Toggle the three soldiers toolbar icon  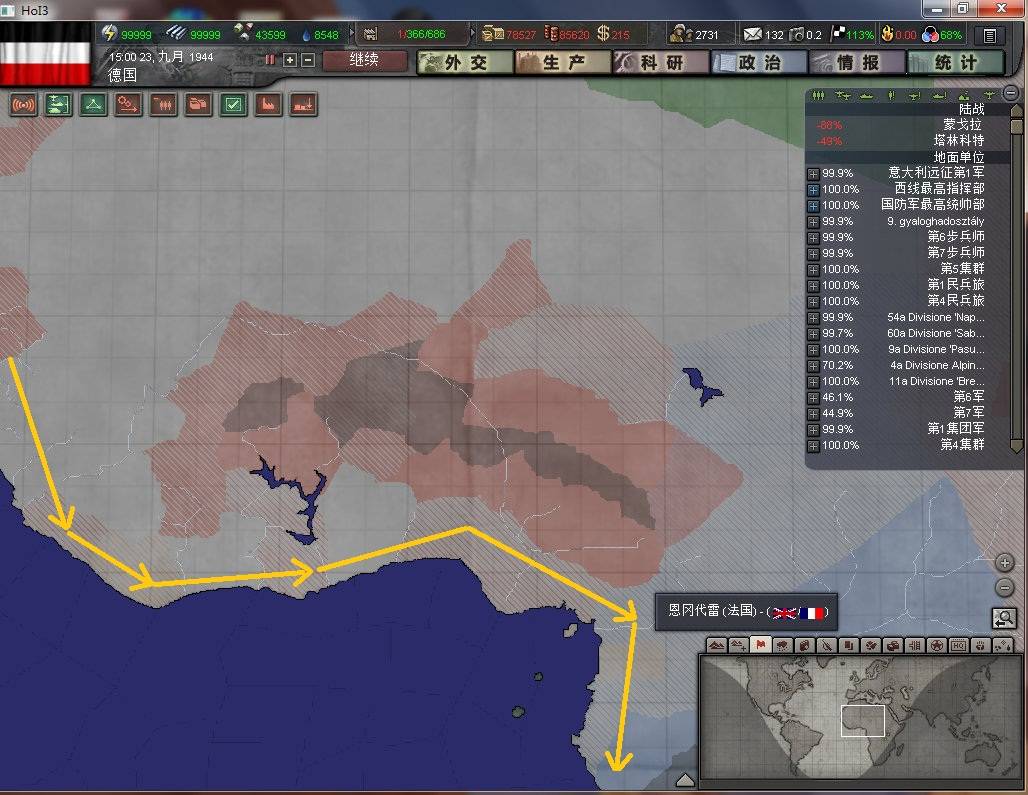[x=163, y=104]
